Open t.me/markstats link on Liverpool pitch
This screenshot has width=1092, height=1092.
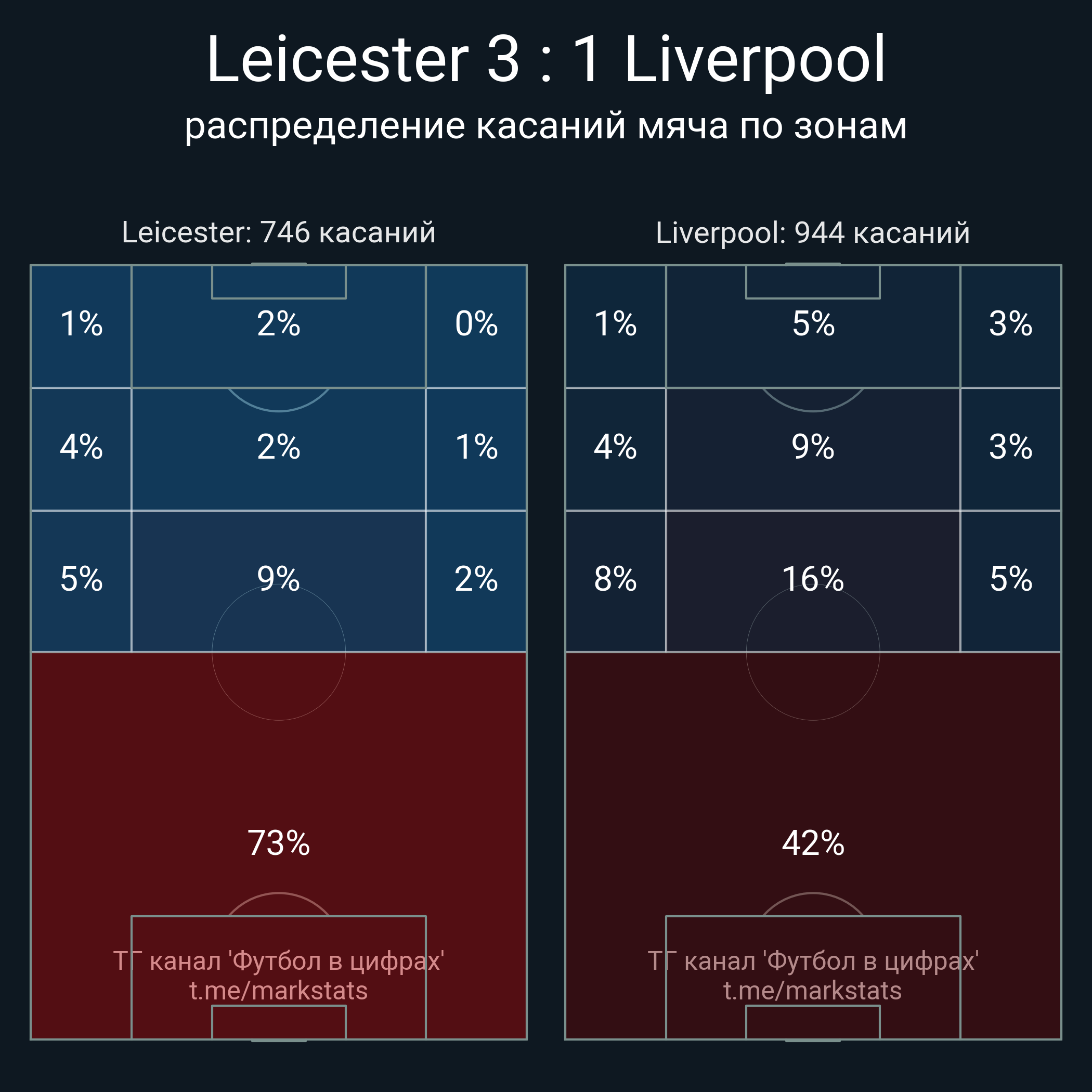[x=813, y=990]
